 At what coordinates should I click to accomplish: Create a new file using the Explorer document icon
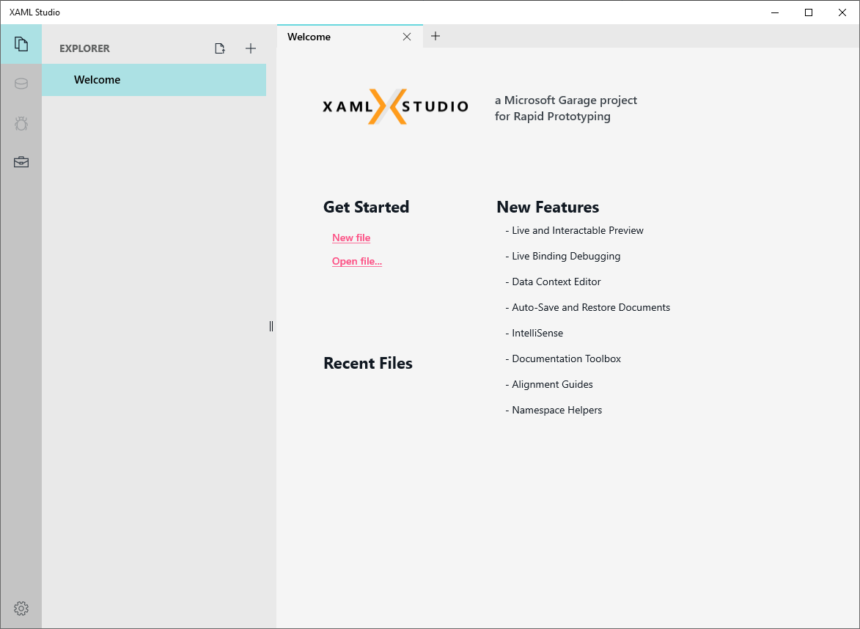[x=219, y=47]
